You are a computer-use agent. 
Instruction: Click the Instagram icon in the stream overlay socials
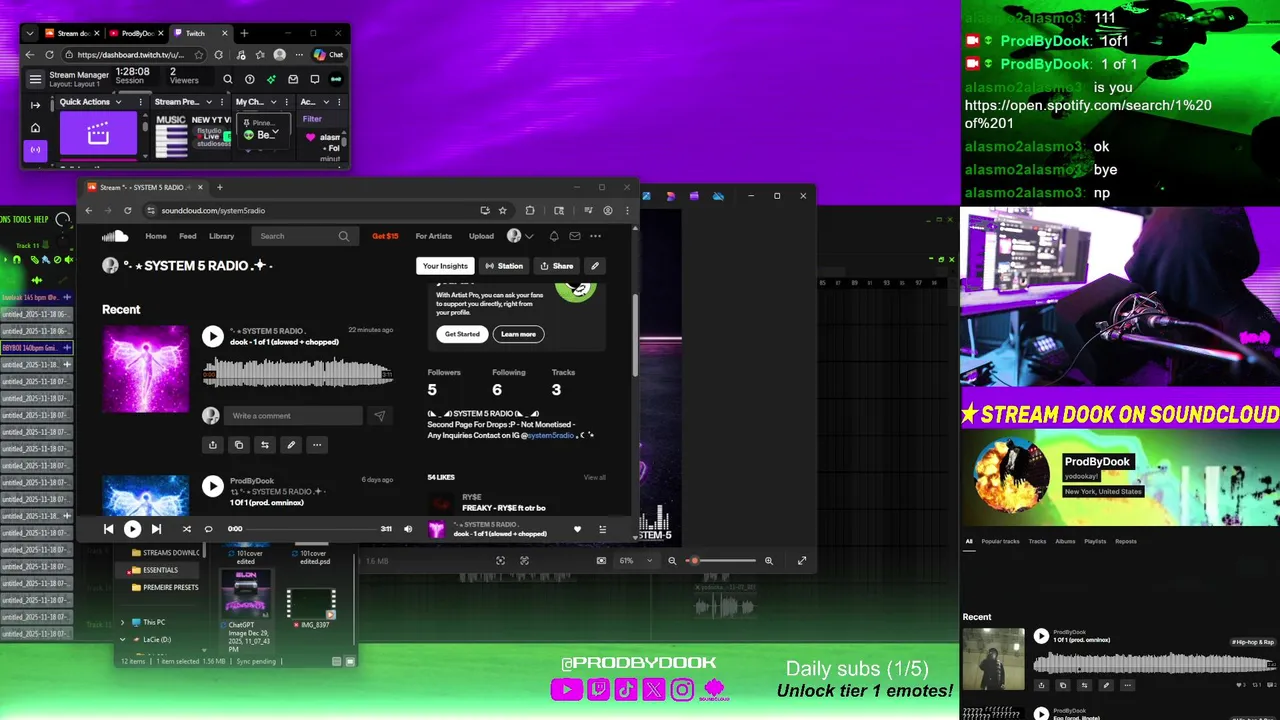pyautogui.click(x=682, y=689)
